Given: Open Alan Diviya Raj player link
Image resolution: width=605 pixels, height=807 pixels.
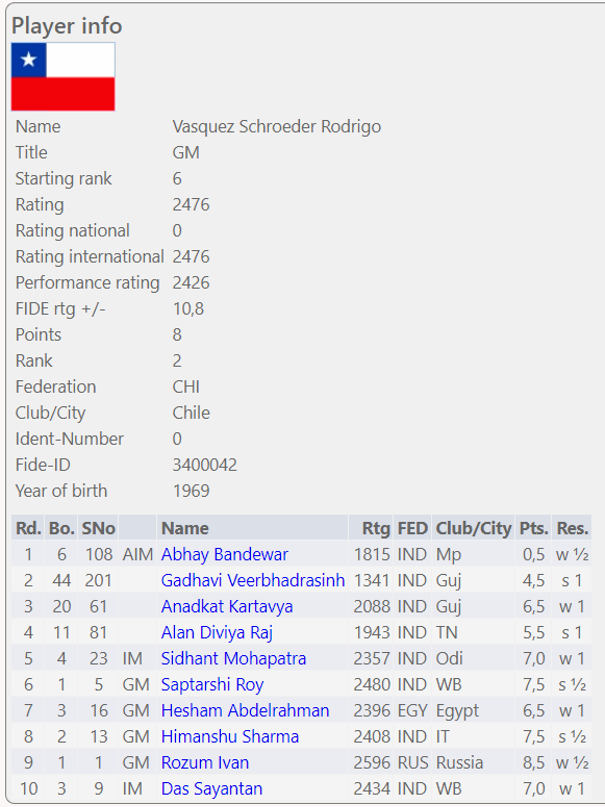Looking at the screenshot, I should tap(216, 632).
